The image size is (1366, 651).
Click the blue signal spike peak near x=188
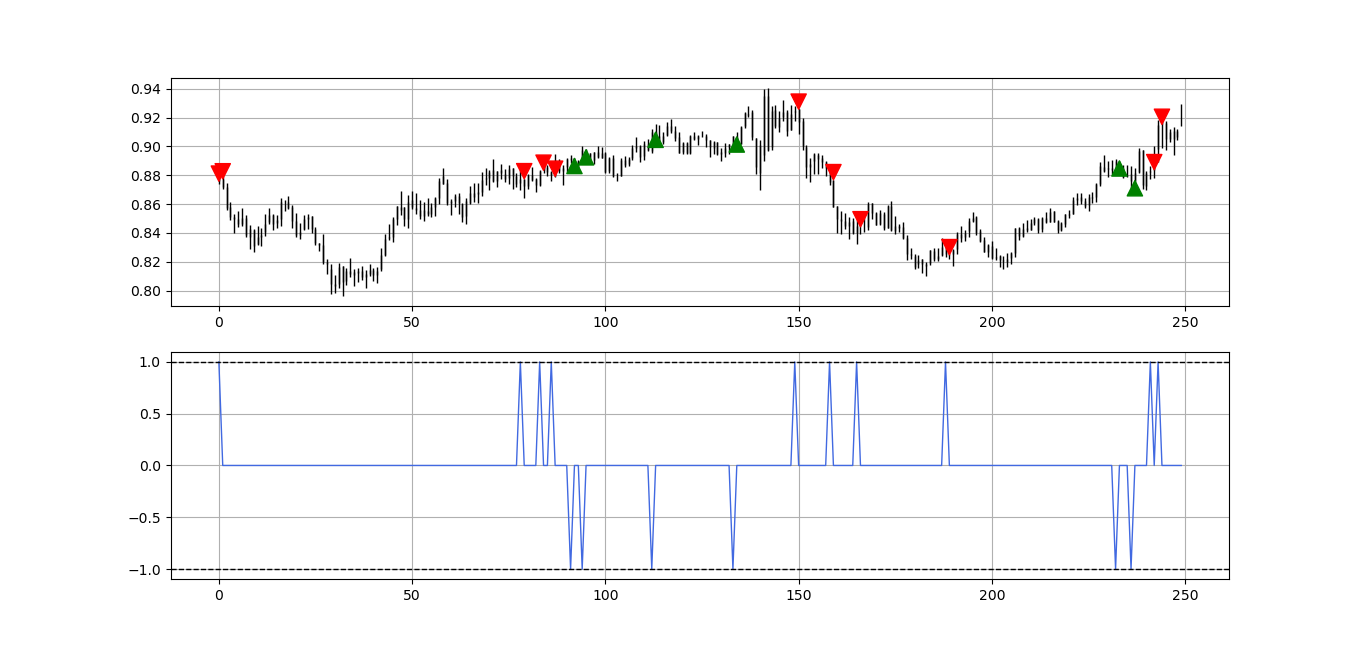tap(945, 363)
